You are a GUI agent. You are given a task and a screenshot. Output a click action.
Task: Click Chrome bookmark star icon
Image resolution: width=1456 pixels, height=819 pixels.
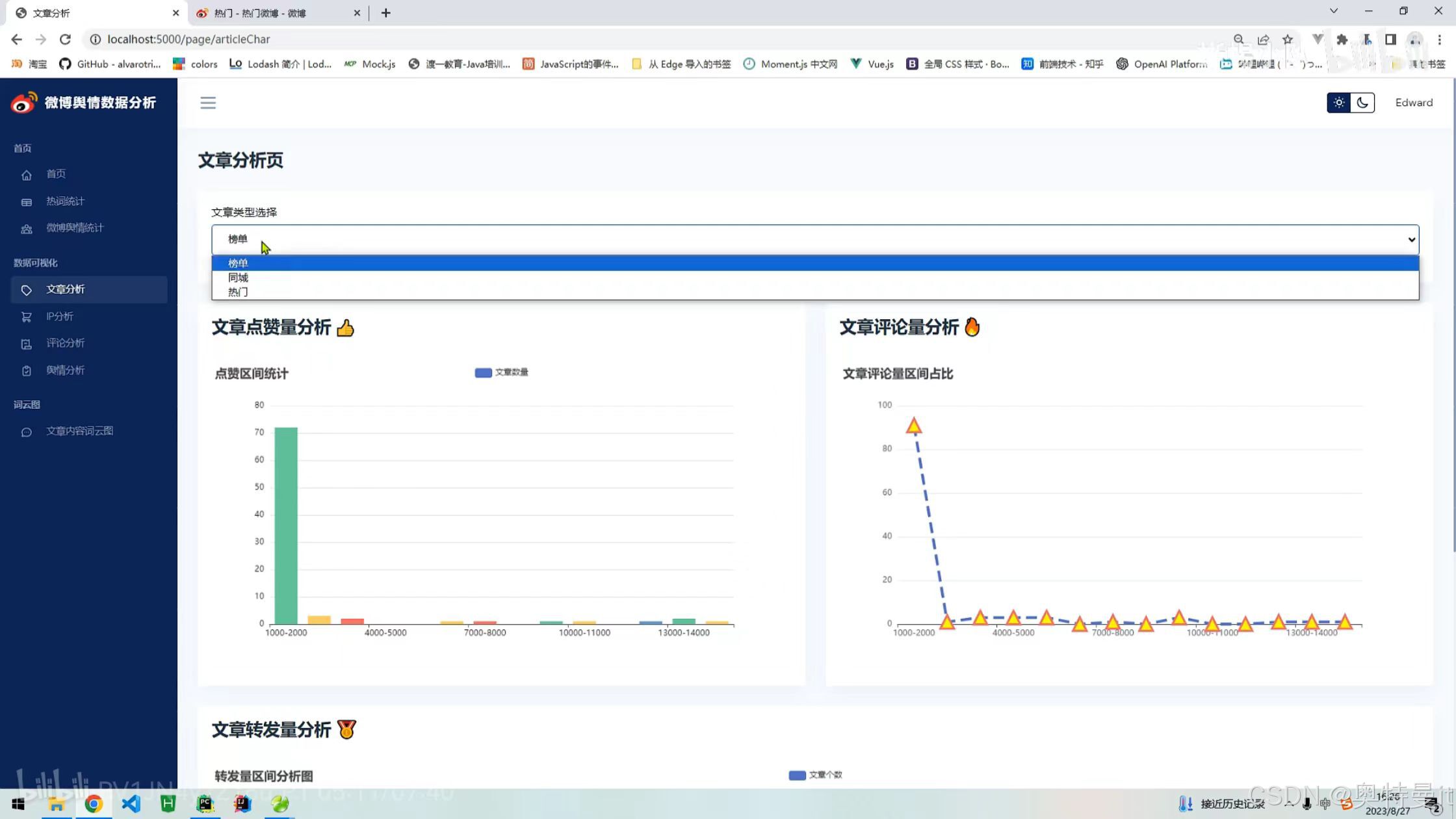pos(1287,40)
